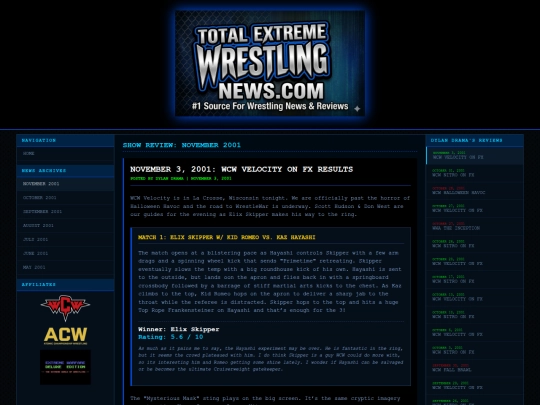This screenshot has width=540, height=405.
Task: Open September 2001 news archive
Action: [65, 211]
